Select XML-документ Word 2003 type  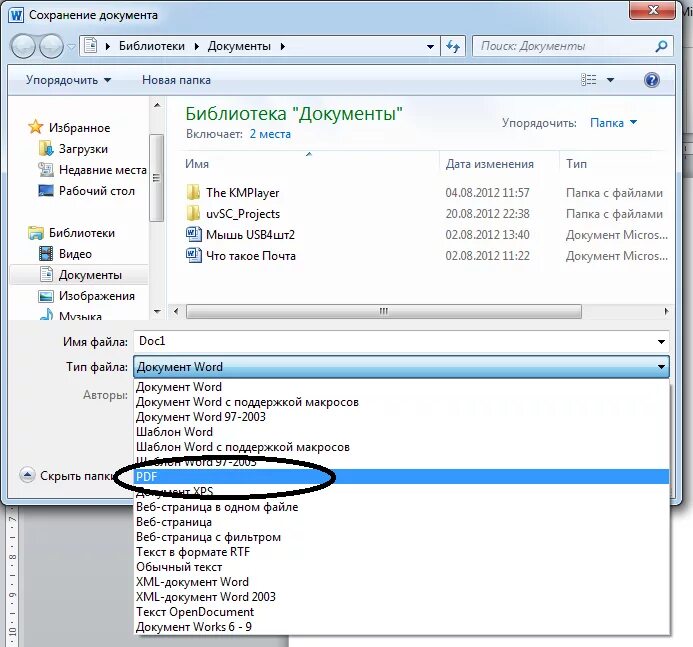(402, 597)
